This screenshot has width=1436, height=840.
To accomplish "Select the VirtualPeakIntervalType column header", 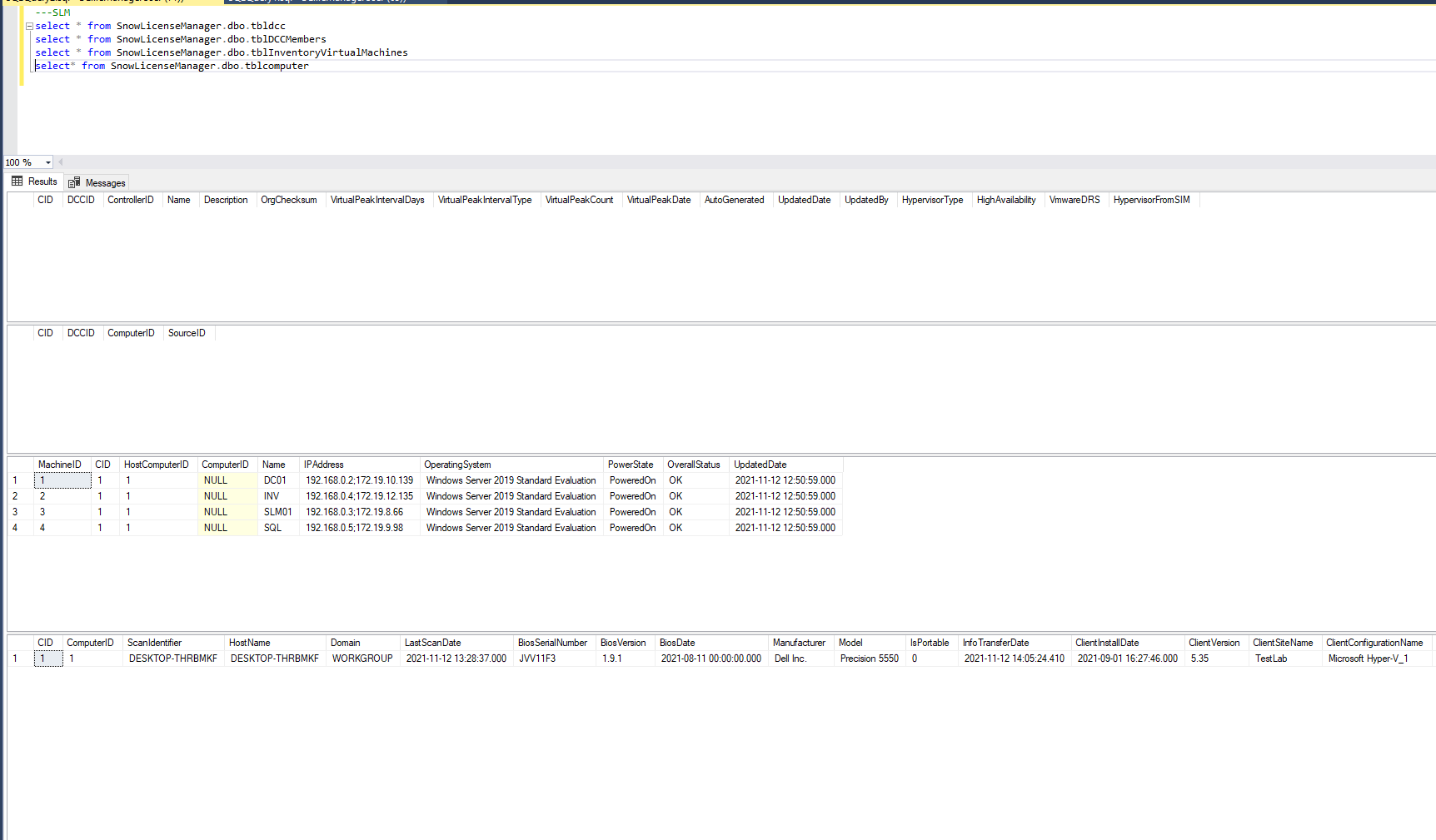I will [x=485, y=200].
